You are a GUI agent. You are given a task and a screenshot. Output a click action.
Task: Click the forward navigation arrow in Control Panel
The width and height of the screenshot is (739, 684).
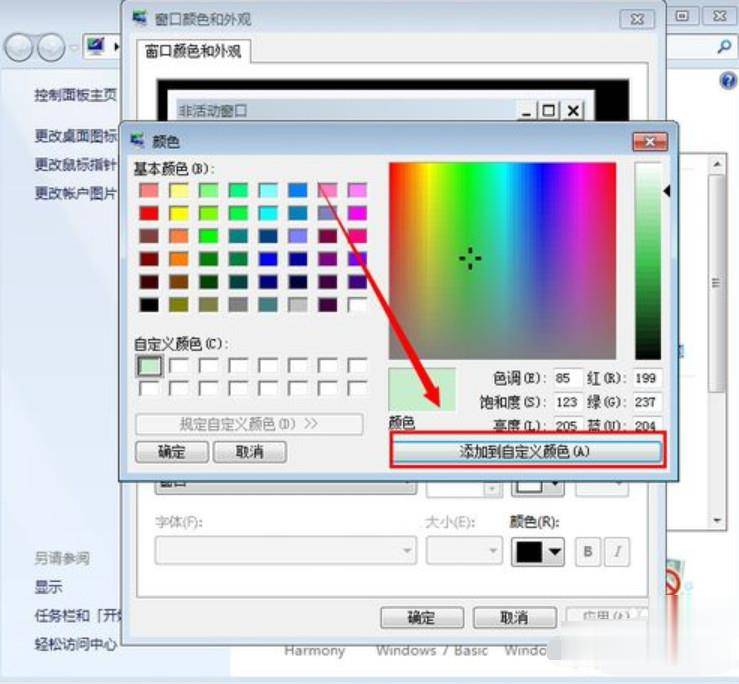point(51,47)
